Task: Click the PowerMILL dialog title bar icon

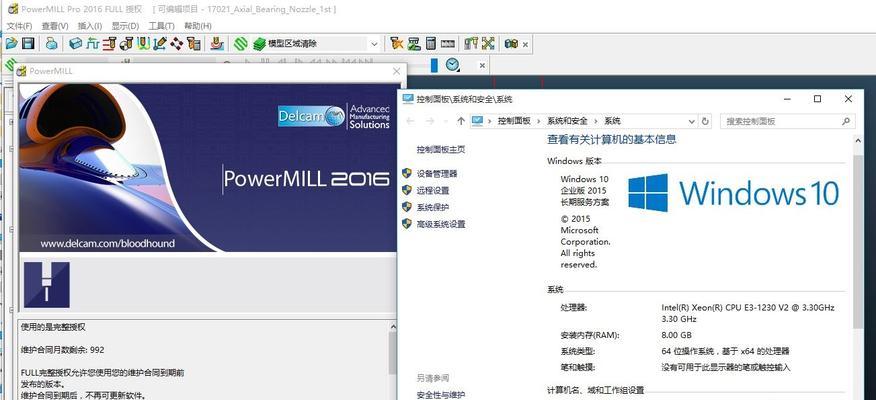Action: pos(22,71)
